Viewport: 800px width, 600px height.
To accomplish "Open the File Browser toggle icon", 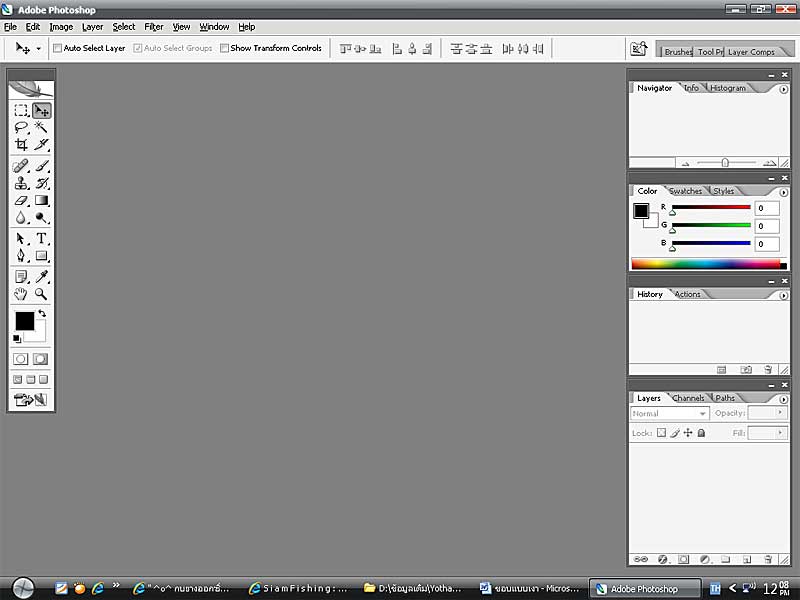I will [x=639, y=48].
